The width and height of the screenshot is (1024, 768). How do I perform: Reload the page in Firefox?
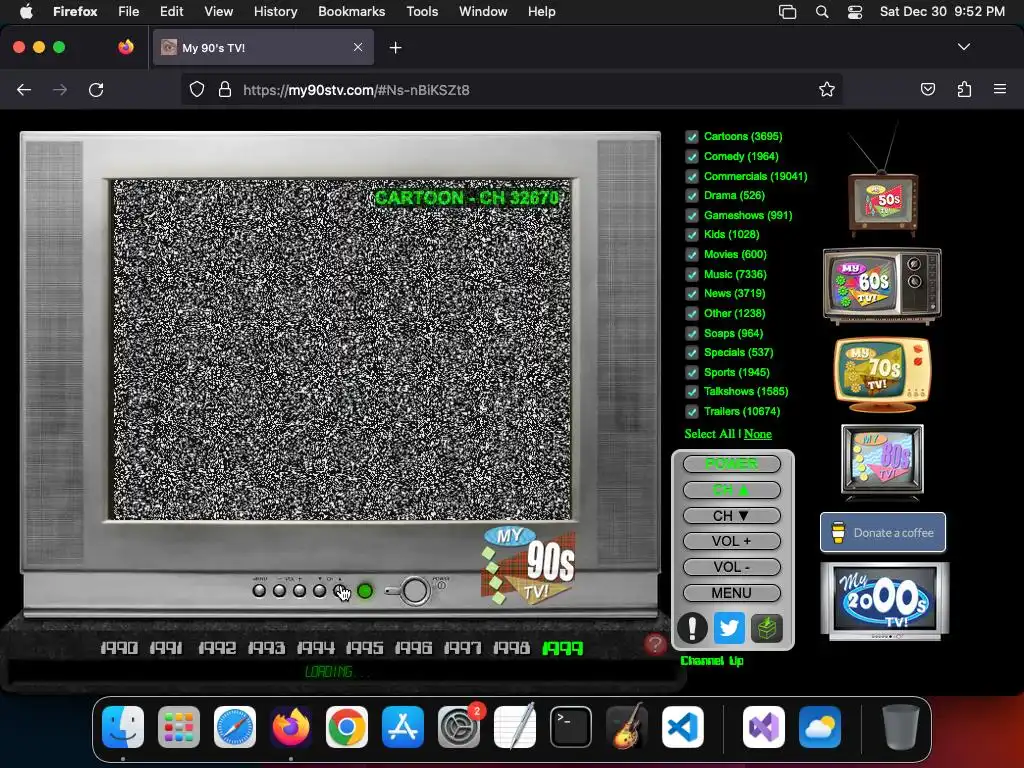pyautogui.click(x=96, y=89)
